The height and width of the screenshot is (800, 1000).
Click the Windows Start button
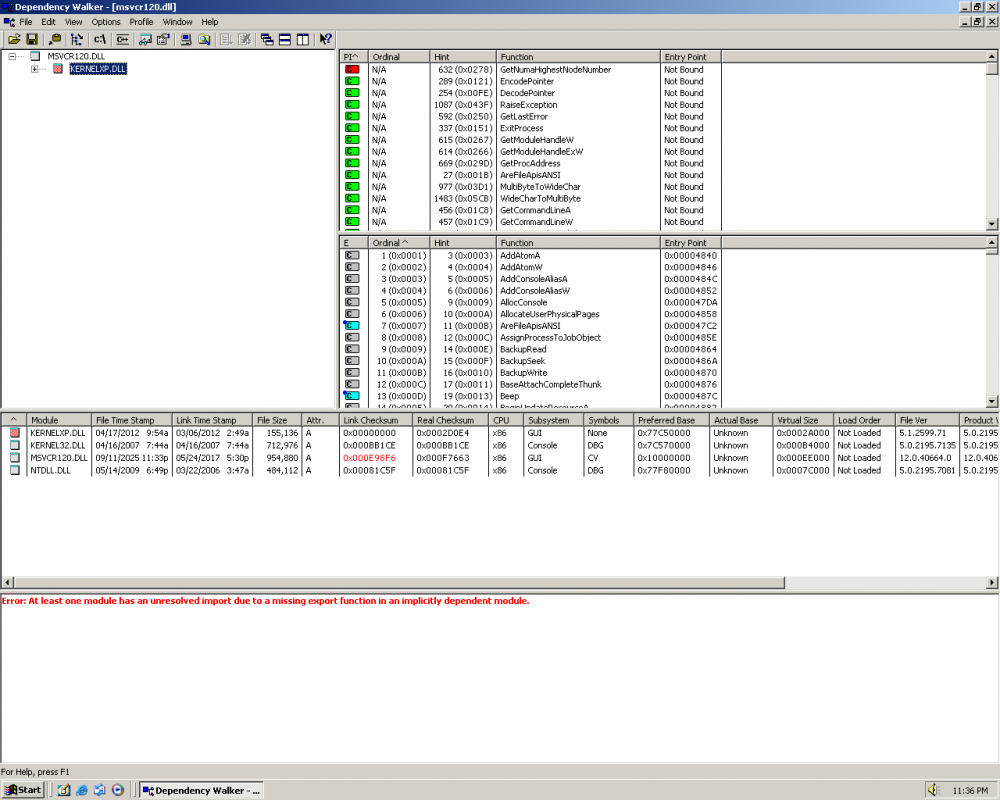pyautogui.click(x=23, y=790)
